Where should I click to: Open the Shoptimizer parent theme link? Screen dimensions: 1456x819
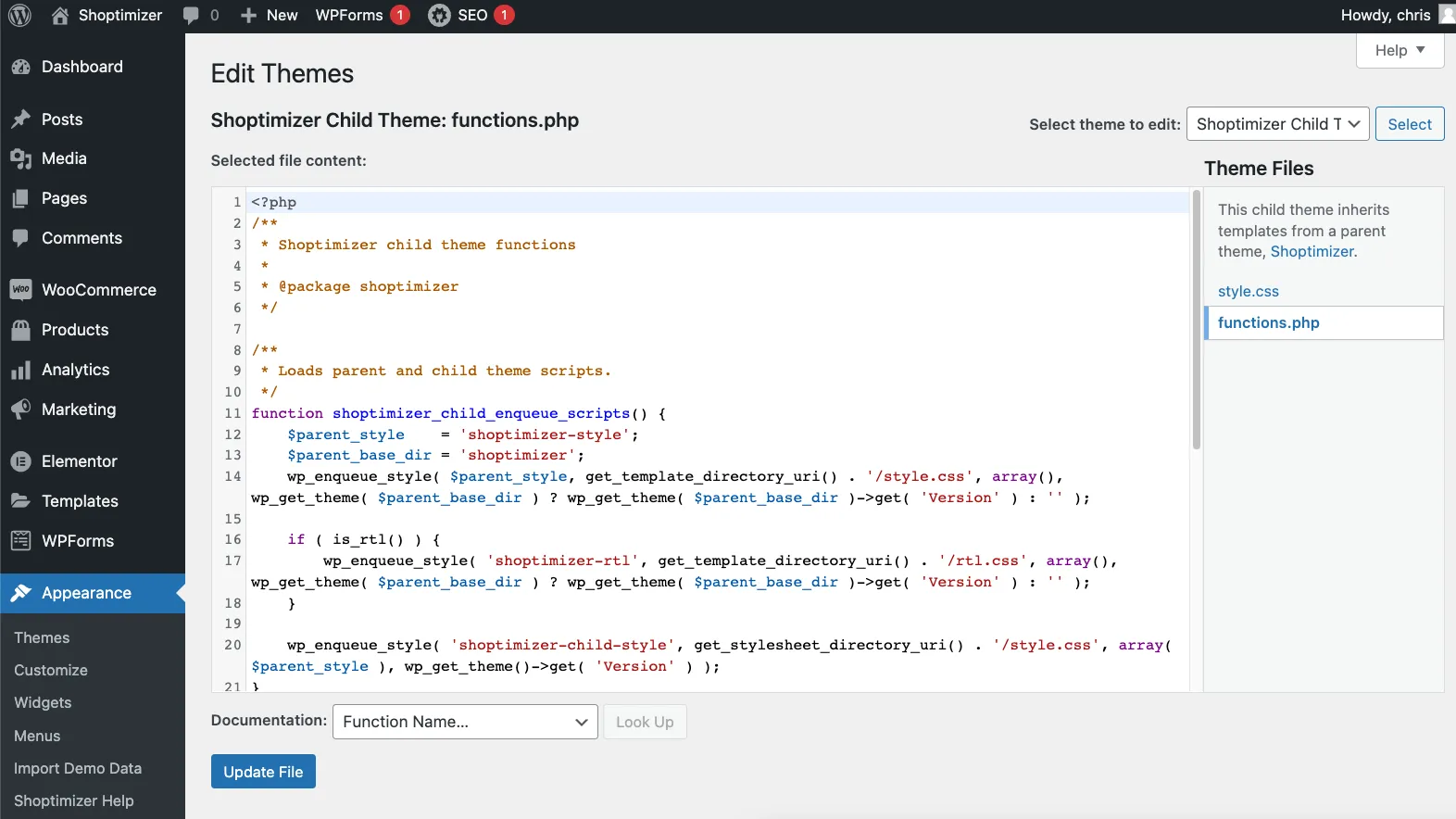(1312, 251)
